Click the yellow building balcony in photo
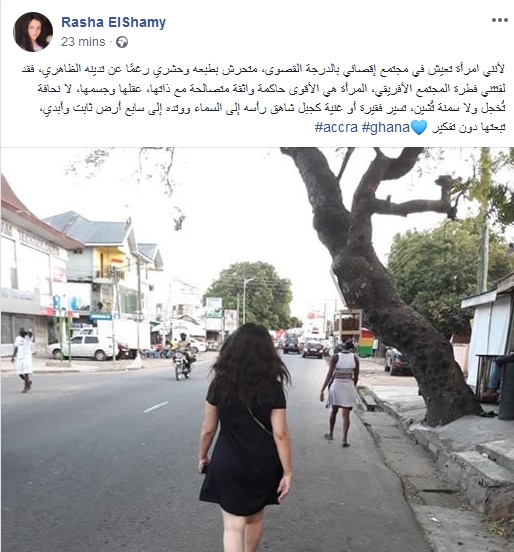 [109, 264]
